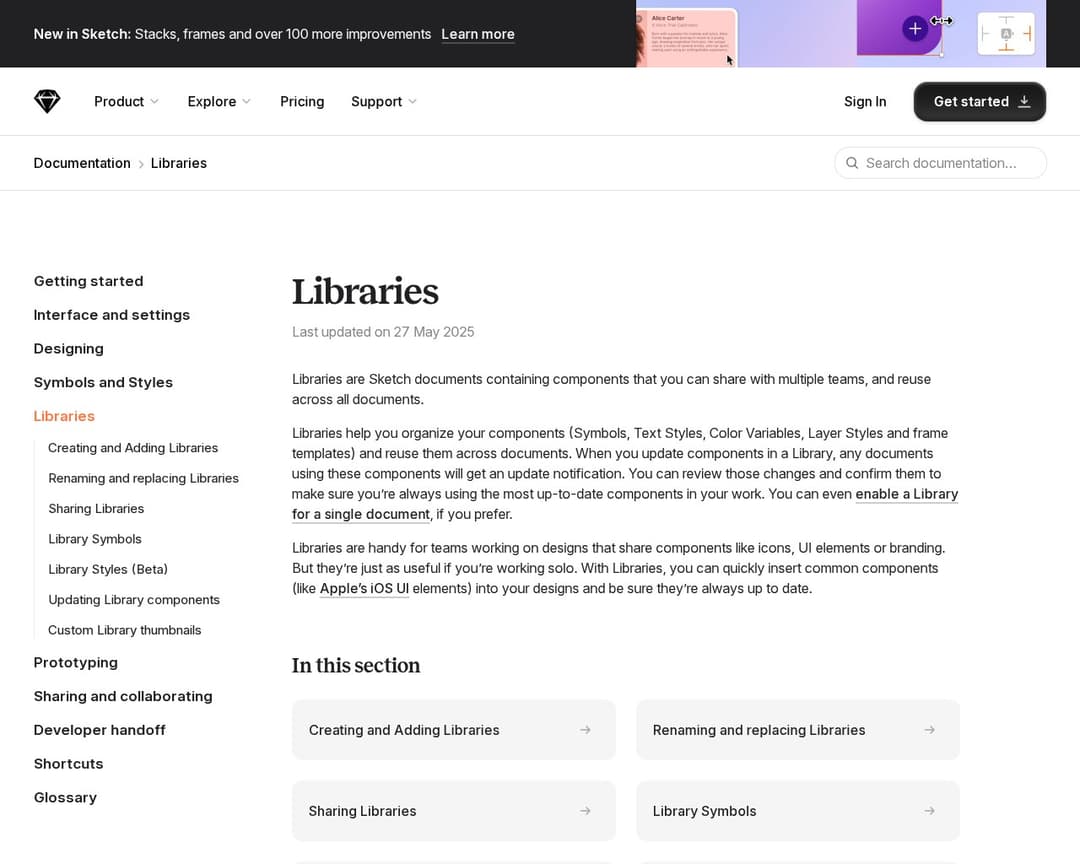Select Prototyping in the sidebar
The width and height of the screenshot is (1080, 864).
(76, 662)
